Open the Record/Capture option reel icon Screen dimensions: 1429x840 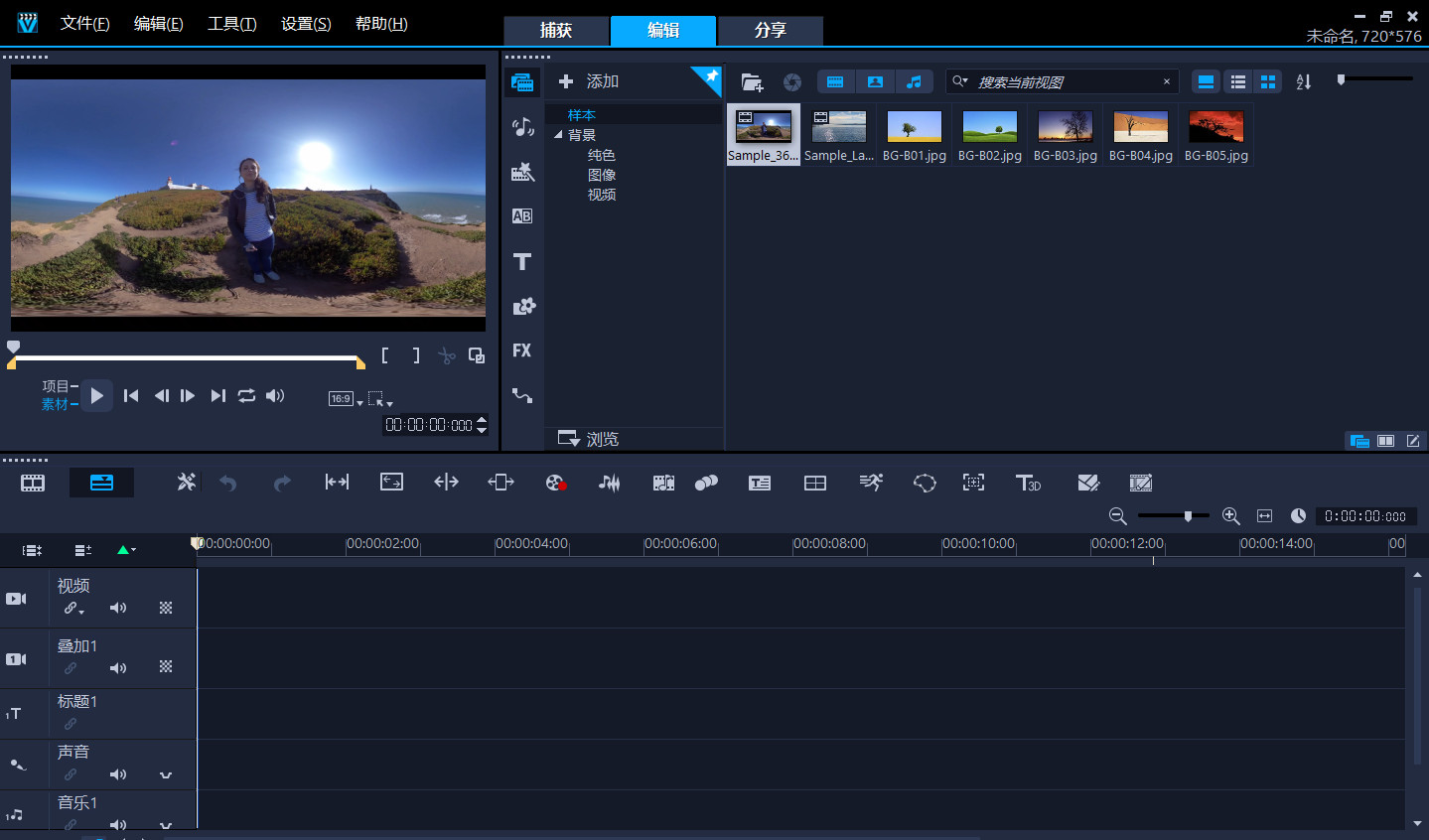(x=791, y=82)
